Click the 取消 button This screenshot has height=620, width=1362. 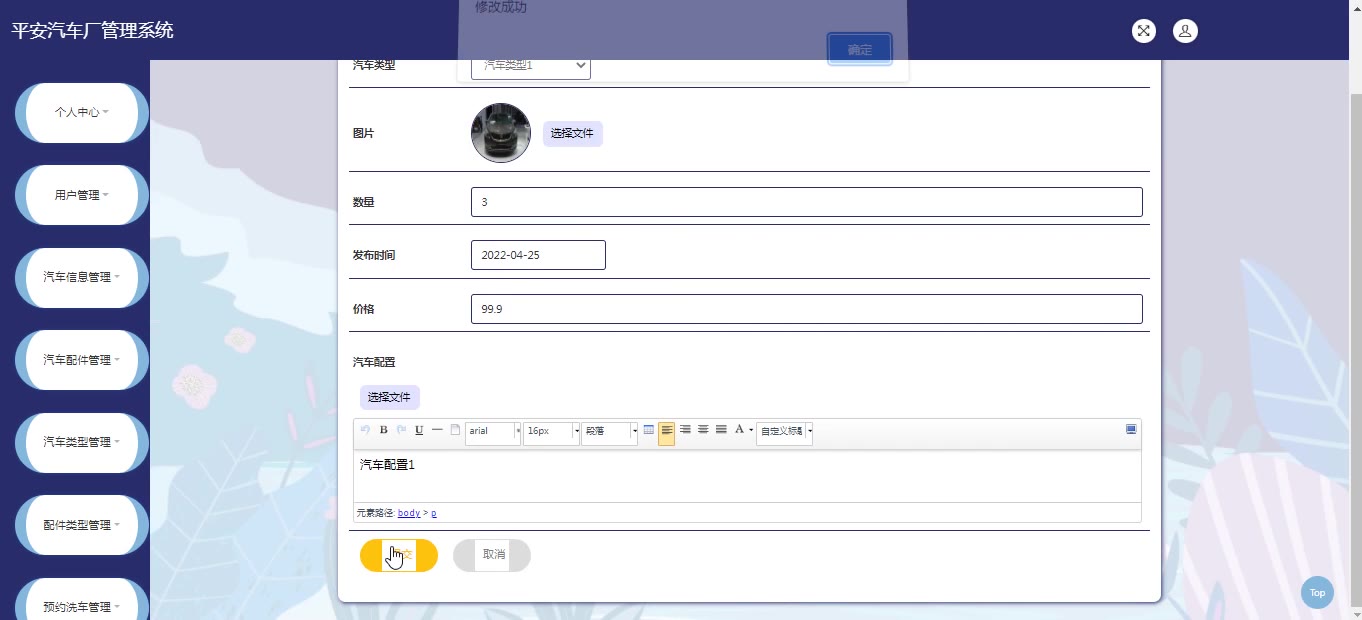pos(492,555)
